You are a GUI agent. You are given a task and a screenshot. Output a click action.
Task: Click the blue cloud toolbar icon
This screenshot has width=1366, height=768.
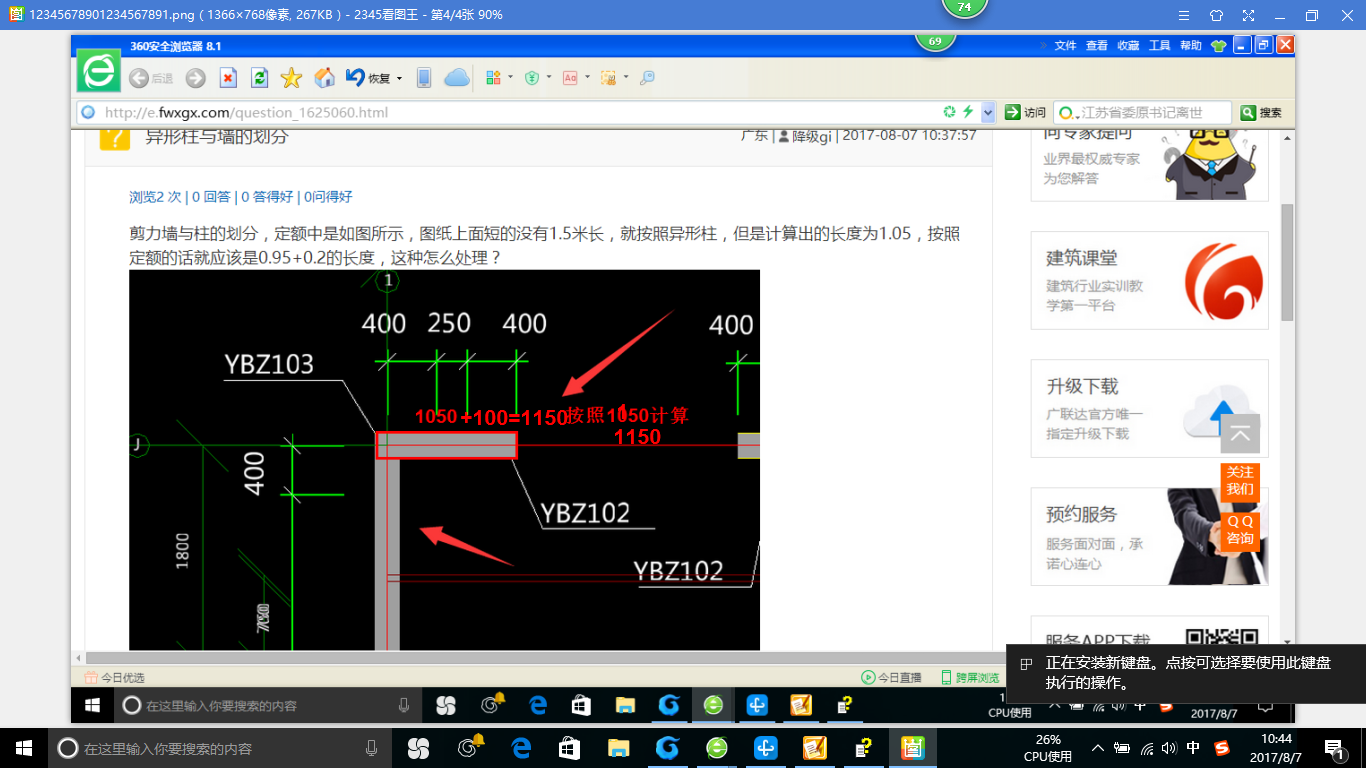pyautogui.click(x=456, y=78)
